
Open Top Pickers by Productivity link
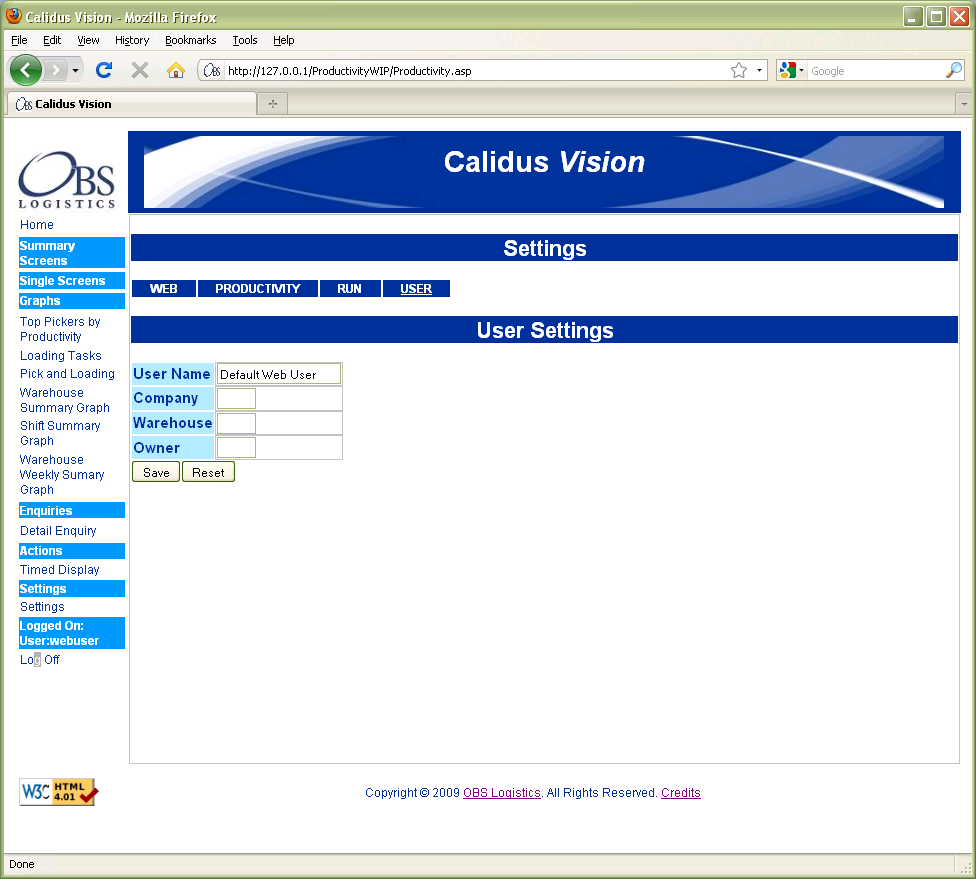point(60,329)
